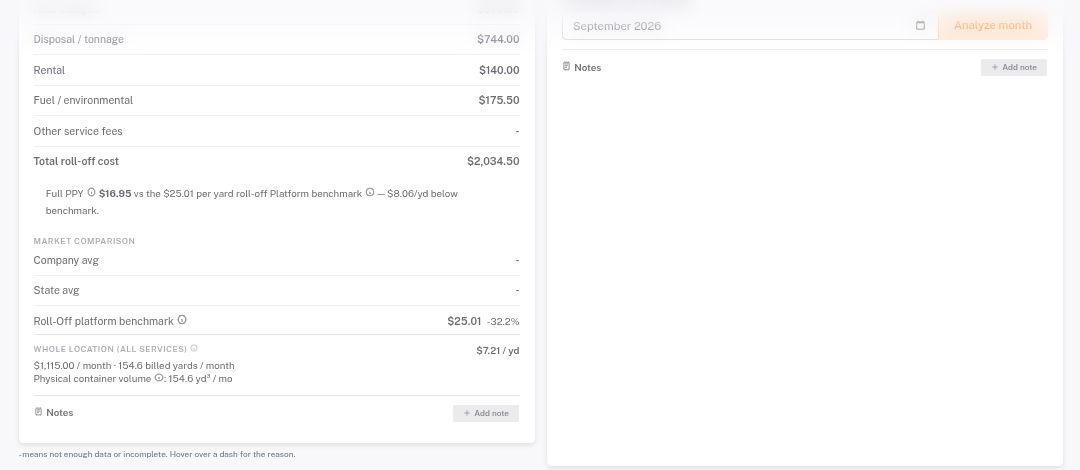Viewport: 1080px width, 470px height.
Task: Click the Notes label in the right panel
Action: [588, 68]
